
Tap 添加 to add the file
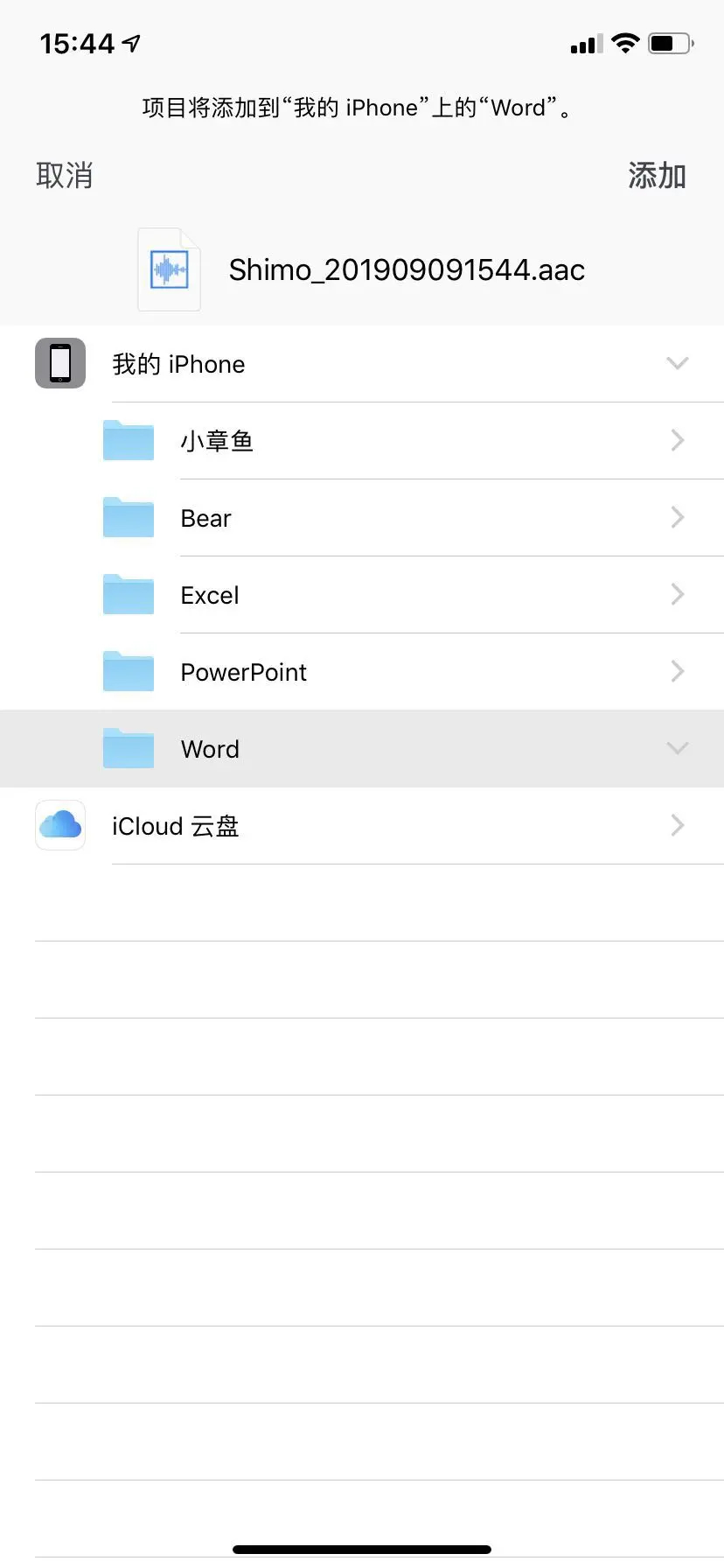click(x=657, y=176)
